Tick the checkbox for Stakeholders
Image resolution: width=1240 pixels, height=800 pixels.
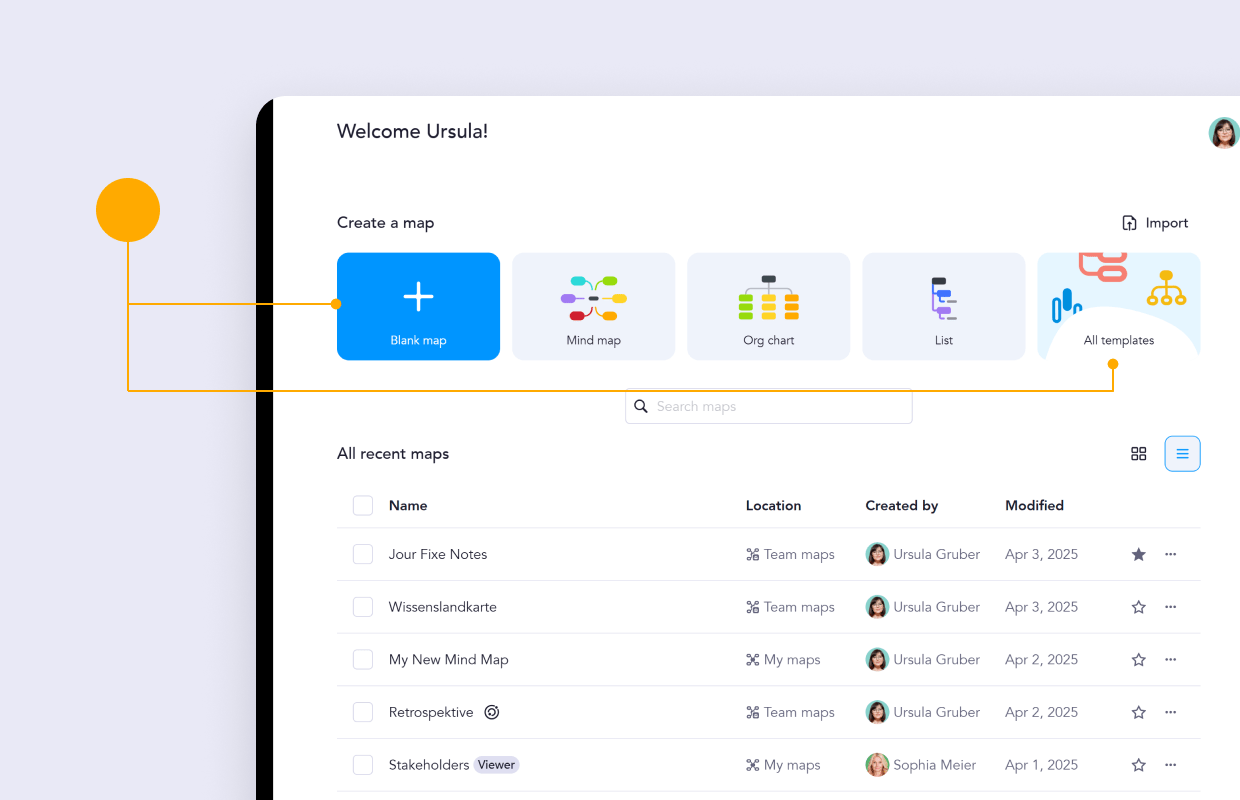click(x=363, y=764)
